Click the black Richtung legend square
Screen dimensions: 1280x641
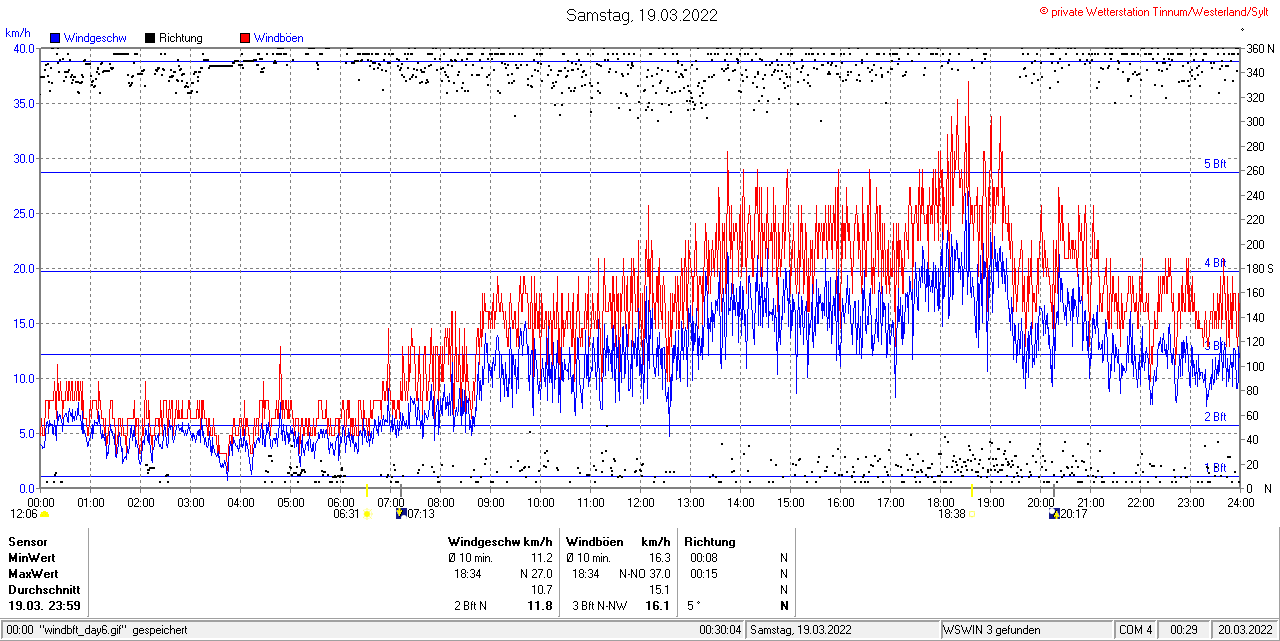click(150, 38)
